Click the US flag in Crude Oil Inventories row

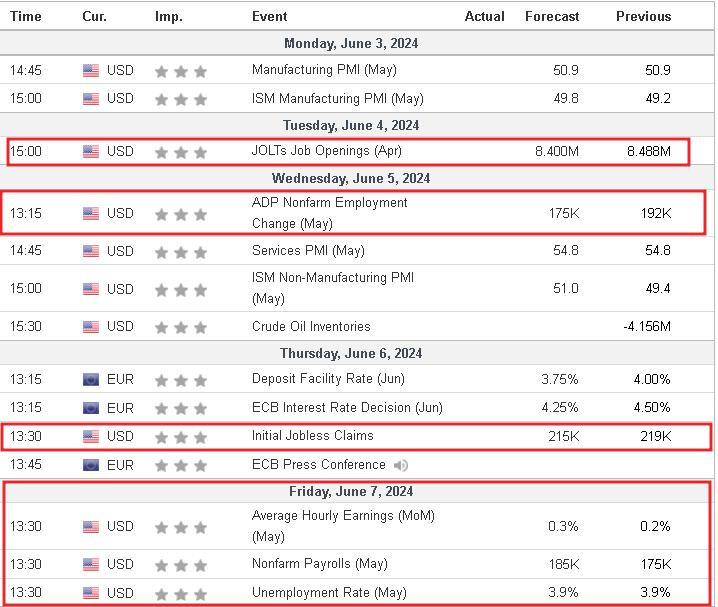91,327
